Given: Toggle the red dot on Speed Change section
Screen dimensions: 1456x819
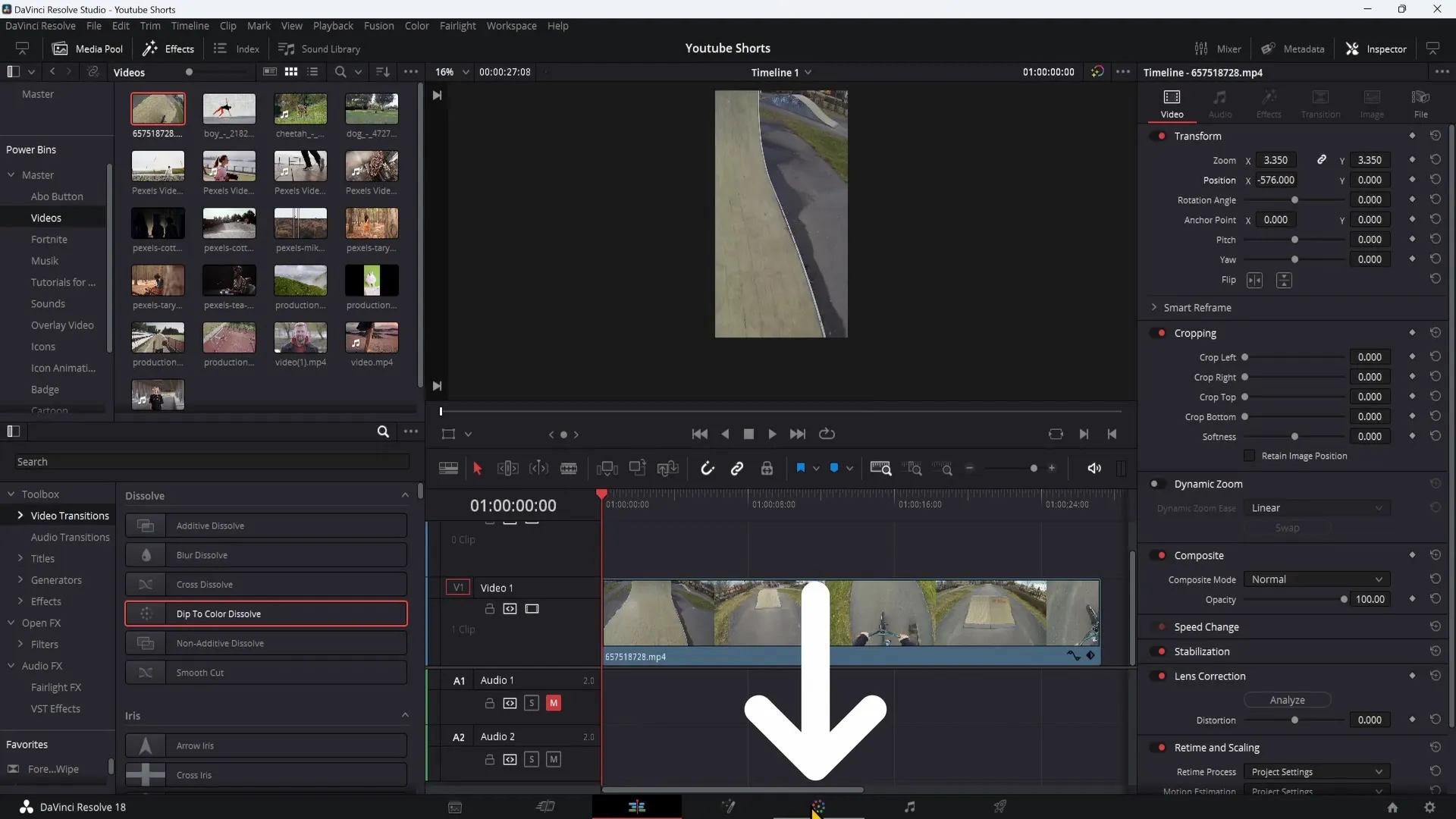Looking at the screenshot, I should (x=1162, y=627).
